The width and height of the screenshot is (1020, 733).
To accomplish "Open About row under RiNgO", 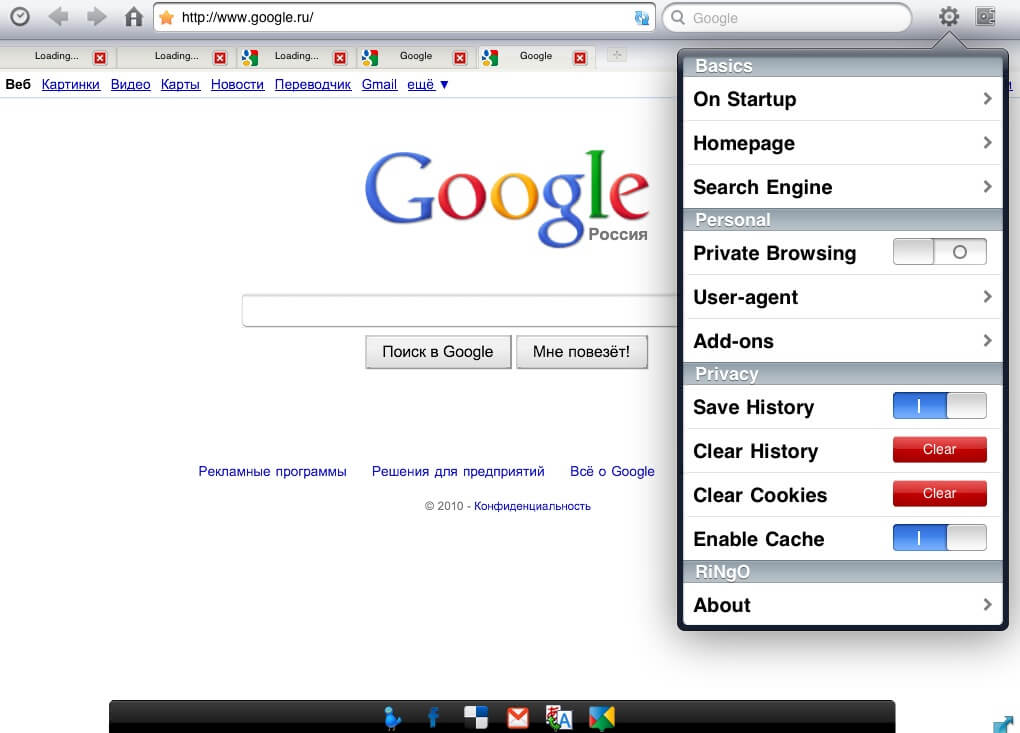I will tap(842, 605).
